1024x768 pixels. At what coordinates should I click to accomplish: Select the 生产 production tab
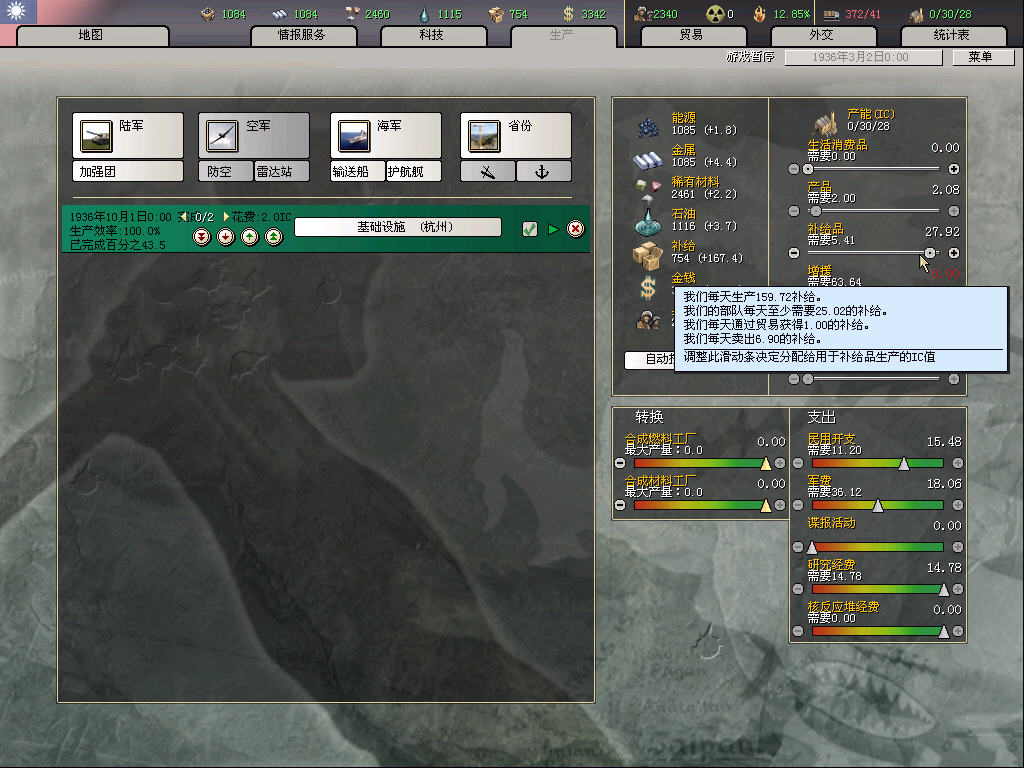563,35
